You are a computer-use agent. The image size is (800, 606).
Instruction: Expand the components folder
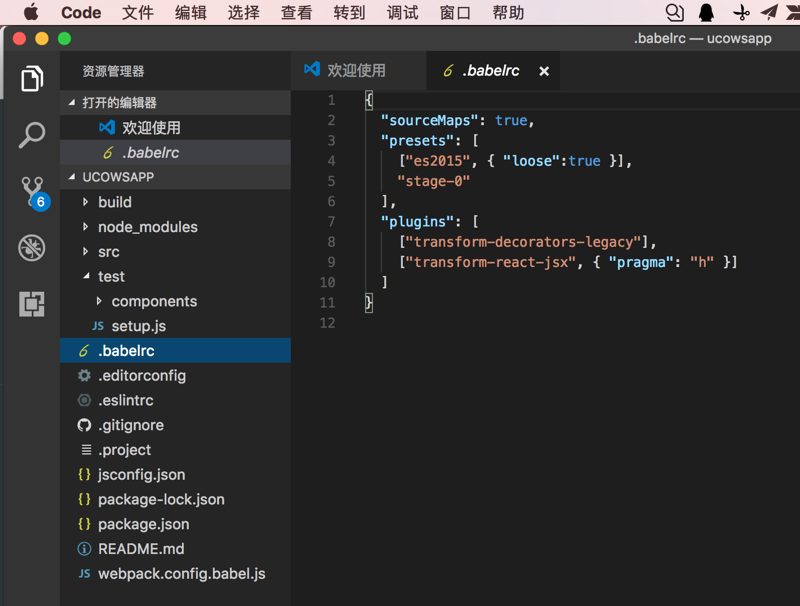pos(99,301)
